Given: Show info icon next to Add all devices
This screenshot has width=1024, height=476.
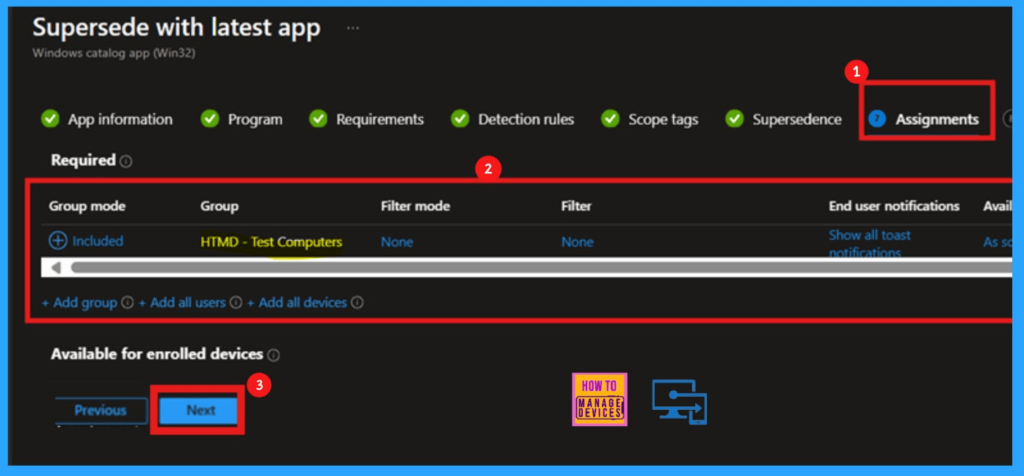Looking at the screenshot, I should 357,303.
